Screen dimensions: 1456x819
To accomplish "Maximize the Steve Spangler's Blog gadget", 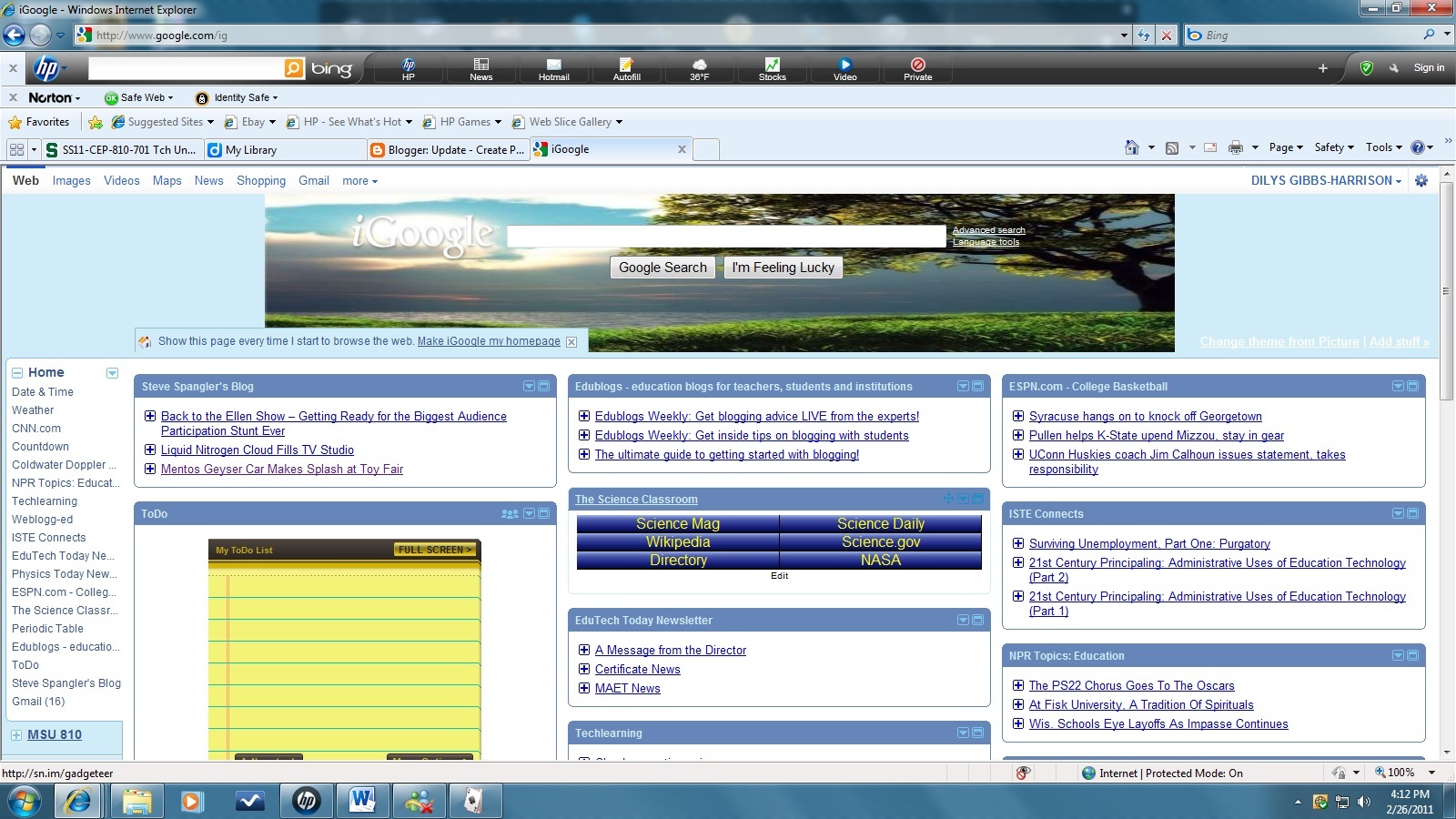I will [x=544, y=387].
